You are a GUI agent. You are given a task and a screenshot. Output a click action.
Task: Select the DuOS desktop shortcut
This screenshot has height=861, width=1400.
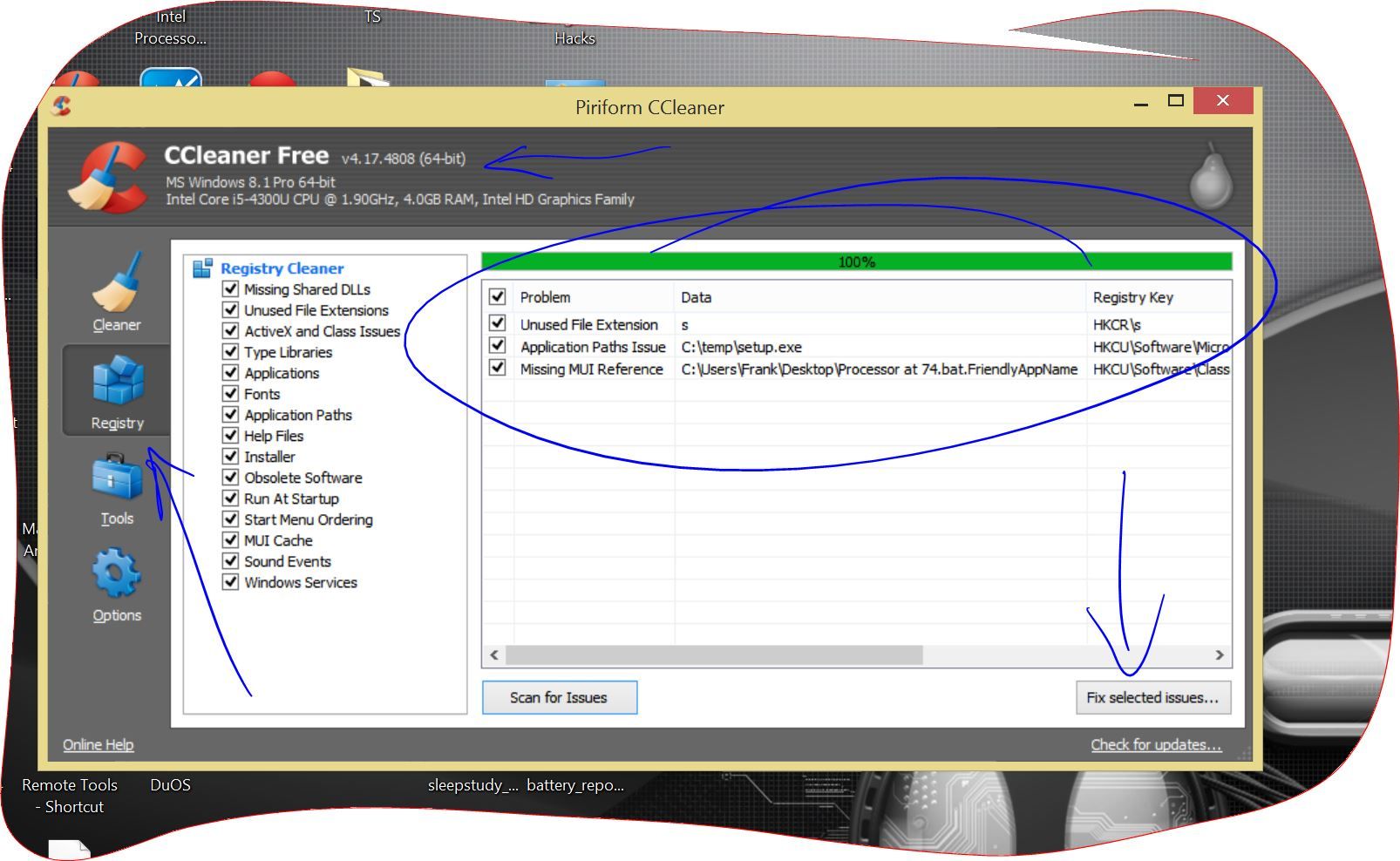tap(170, 784)
